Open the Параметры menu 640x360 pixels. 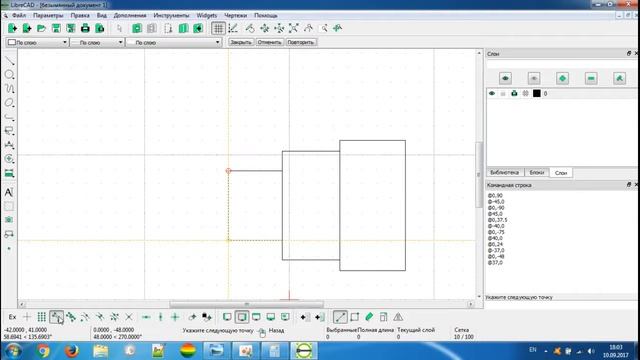(48, 15)
